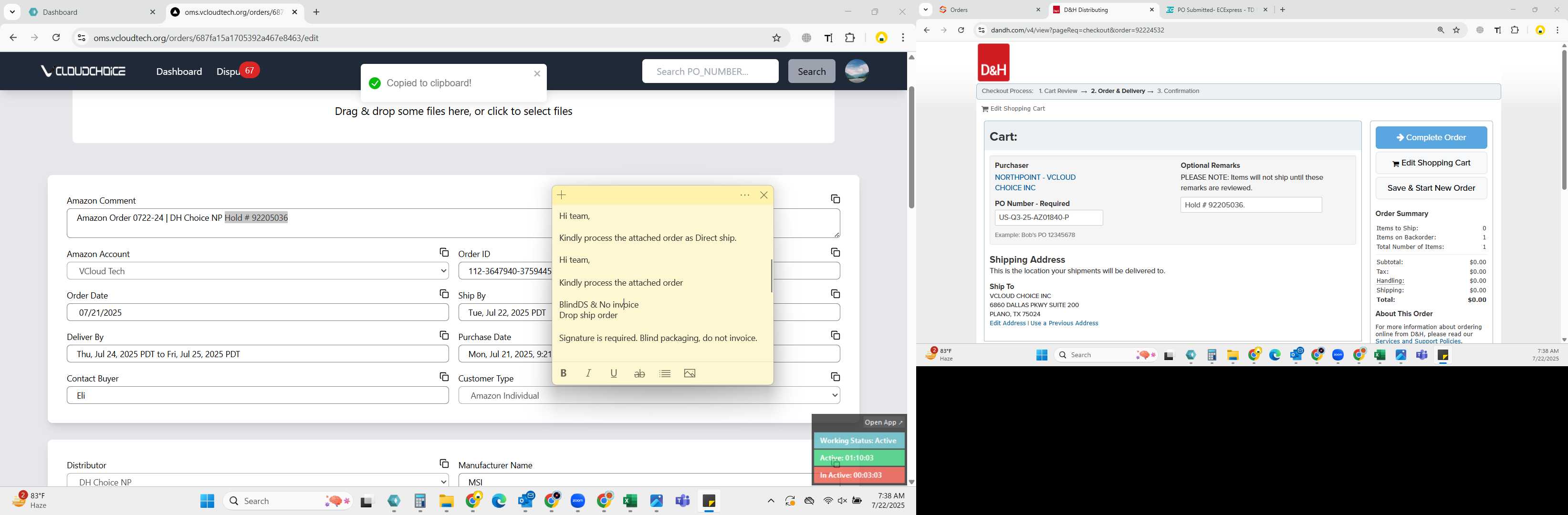The height and width of the screenshot is (515, 1568).
Task: Toggle underline in sticky note toolbar
Action: click(614, 373)
